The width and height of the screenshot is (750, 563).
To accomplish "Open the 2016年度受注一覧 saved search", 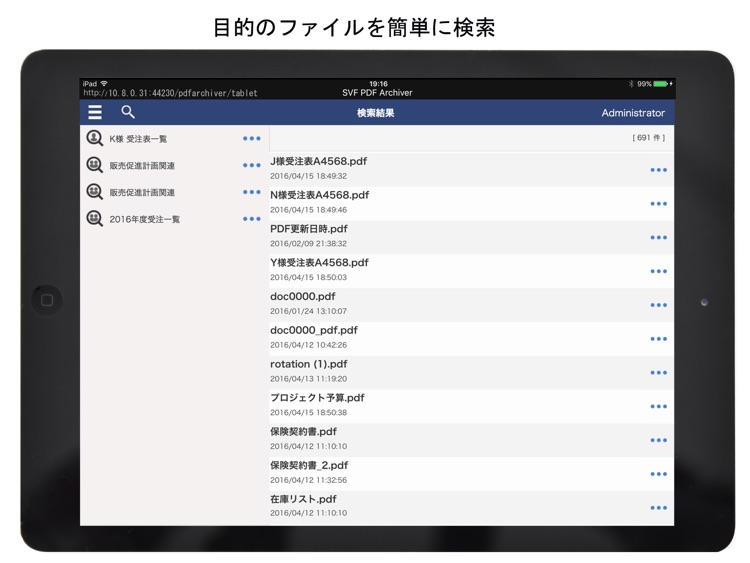I will click(144, 220).
